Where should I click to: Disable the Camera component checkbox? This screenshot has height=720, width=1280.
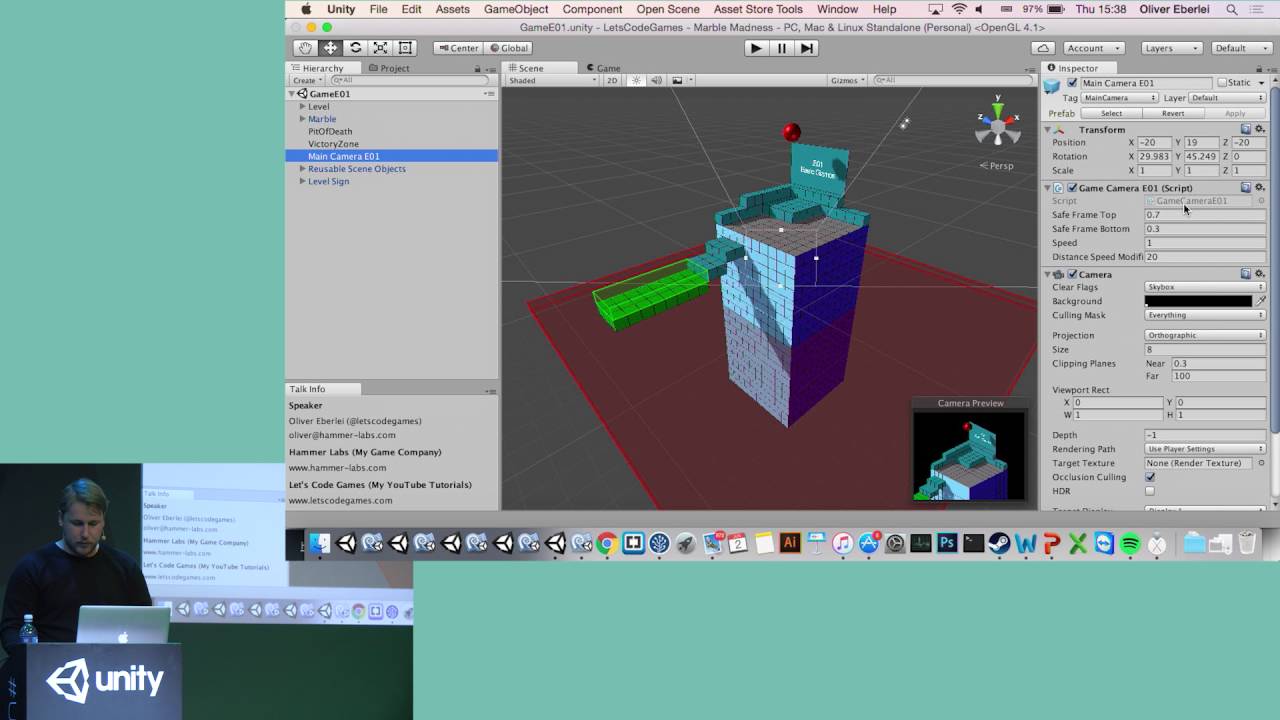point(1073,274)
